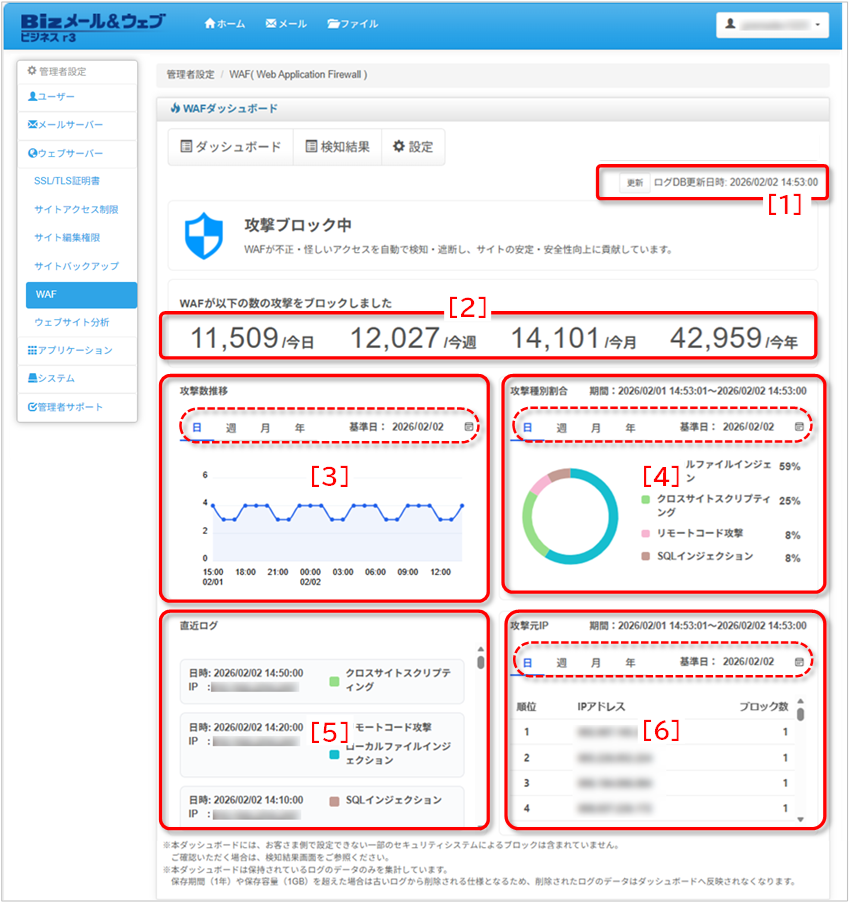Viewport: 850px width, 905px height.
Task: Click the blue shield icon beside 攻撃ブロック中
Action: pos(203,235)
